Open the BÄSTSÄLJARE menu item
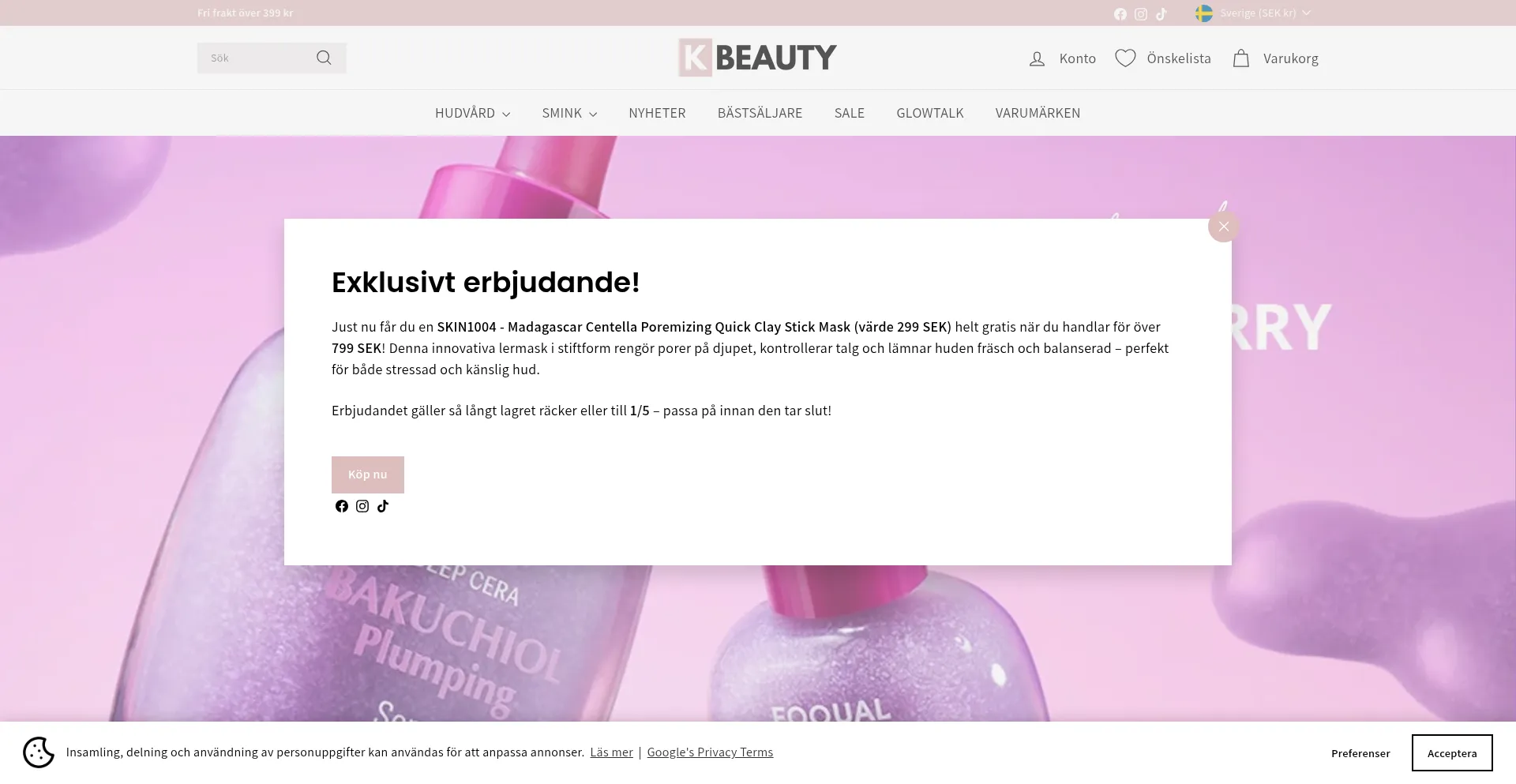Viewport: 1516px width, 784px height. (760, 113)
